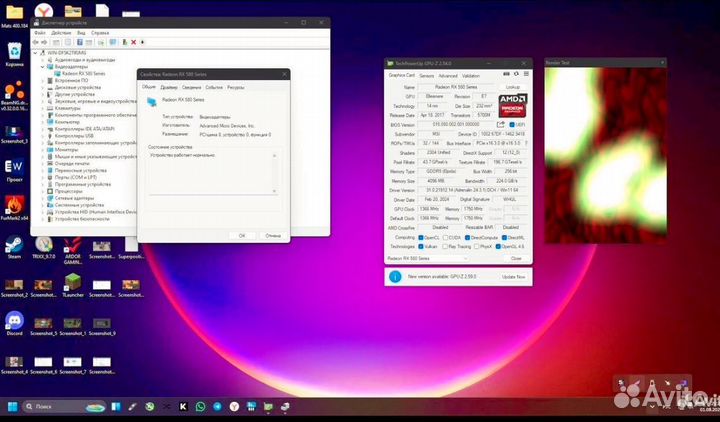This screenshot has width=720, height=422.
Task: Open the GPU-Z hamburger menu icon
Action: coord(526,74)
